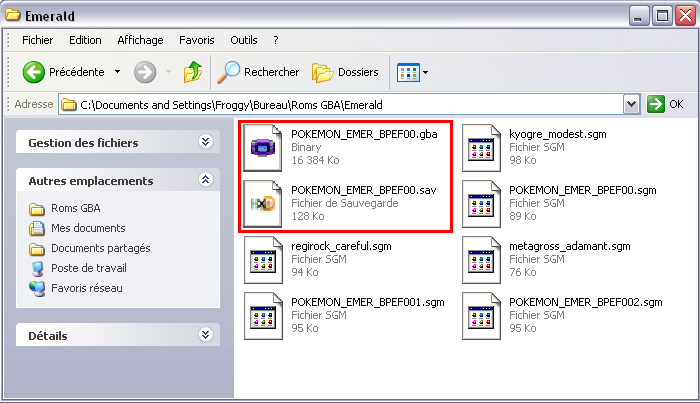Image resolution: width=700 pixels, height=403 pixels.
Task: Go back with the Précédente arrow
Action: [34, 72]
